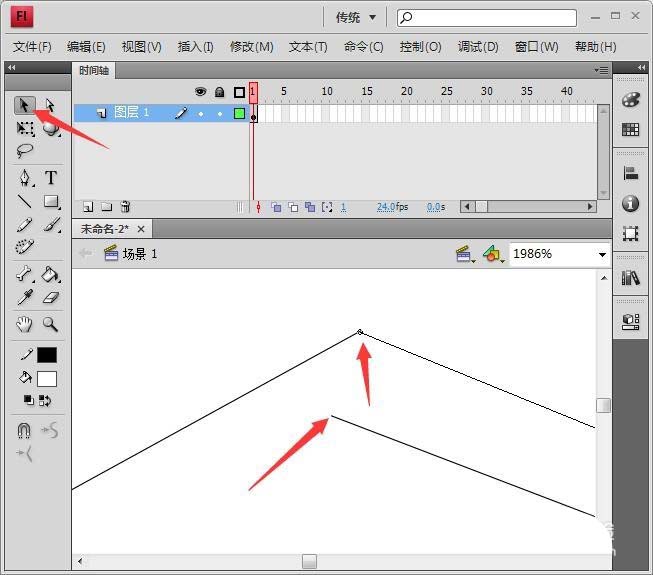Delete layer with trash icon
The image size is (653, 575).
pyautogui.click(x=125, y=207)
